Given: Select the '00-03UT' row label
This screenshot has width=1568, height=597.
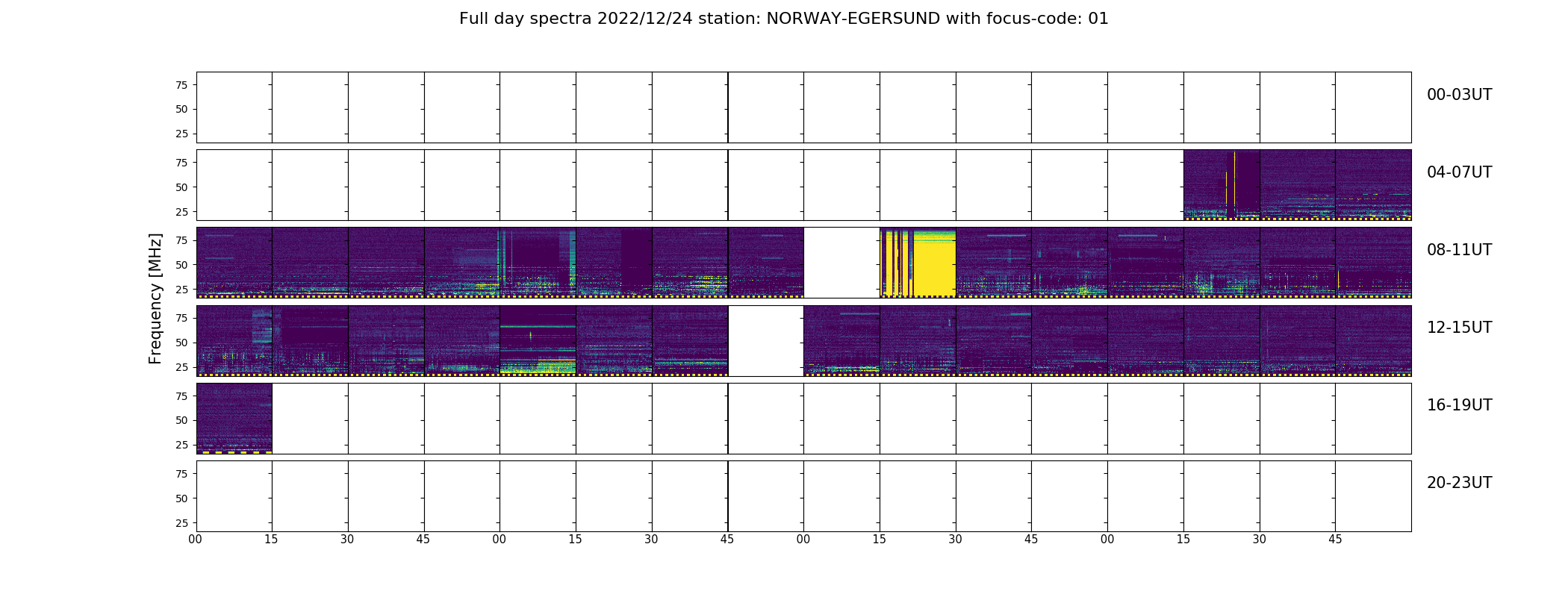Looking at the screenshot, I should point(1459,95).
